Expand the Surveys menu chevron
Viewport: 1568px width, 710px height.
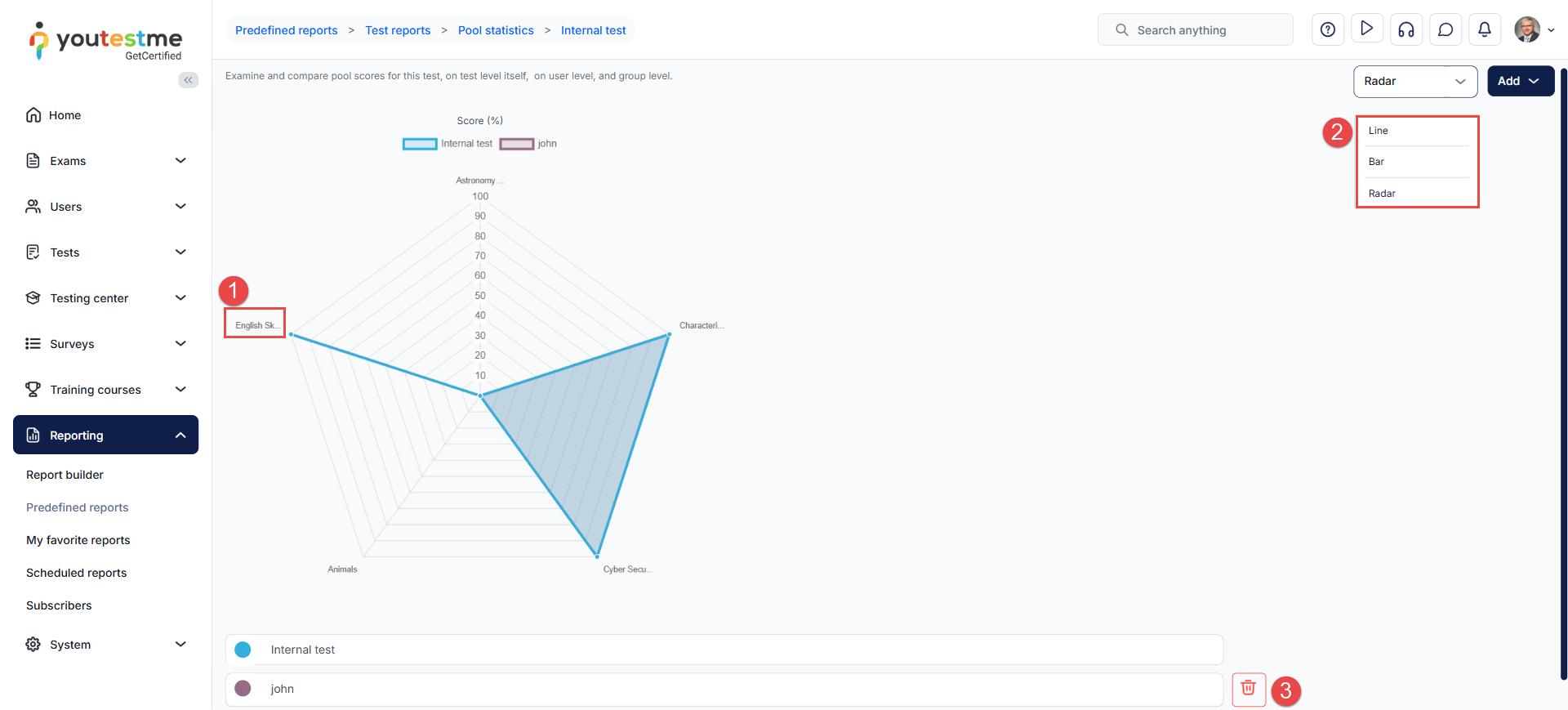[x=180, y=344]
